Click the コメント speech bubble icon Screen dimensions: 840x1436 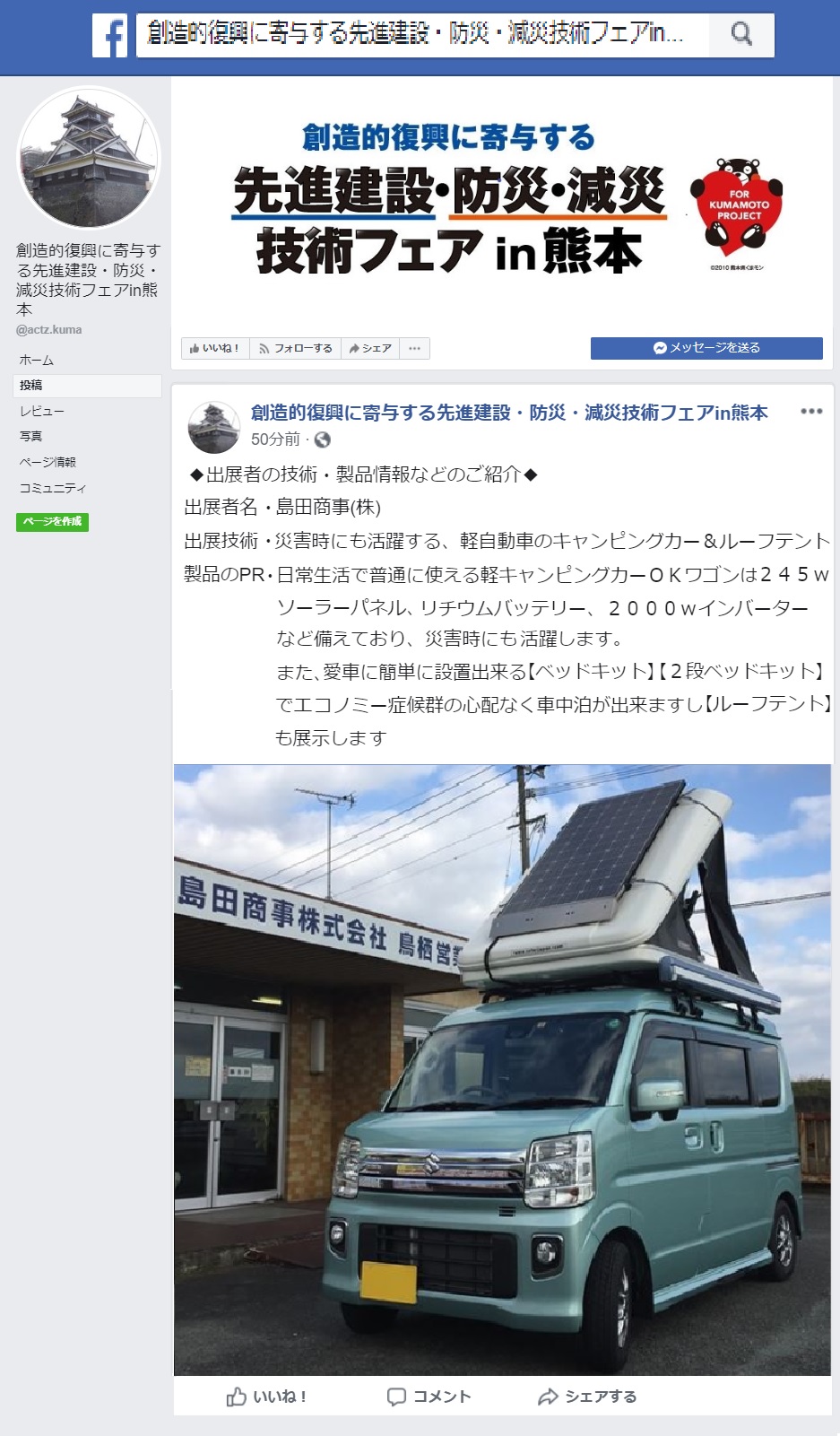[396, 1397]
